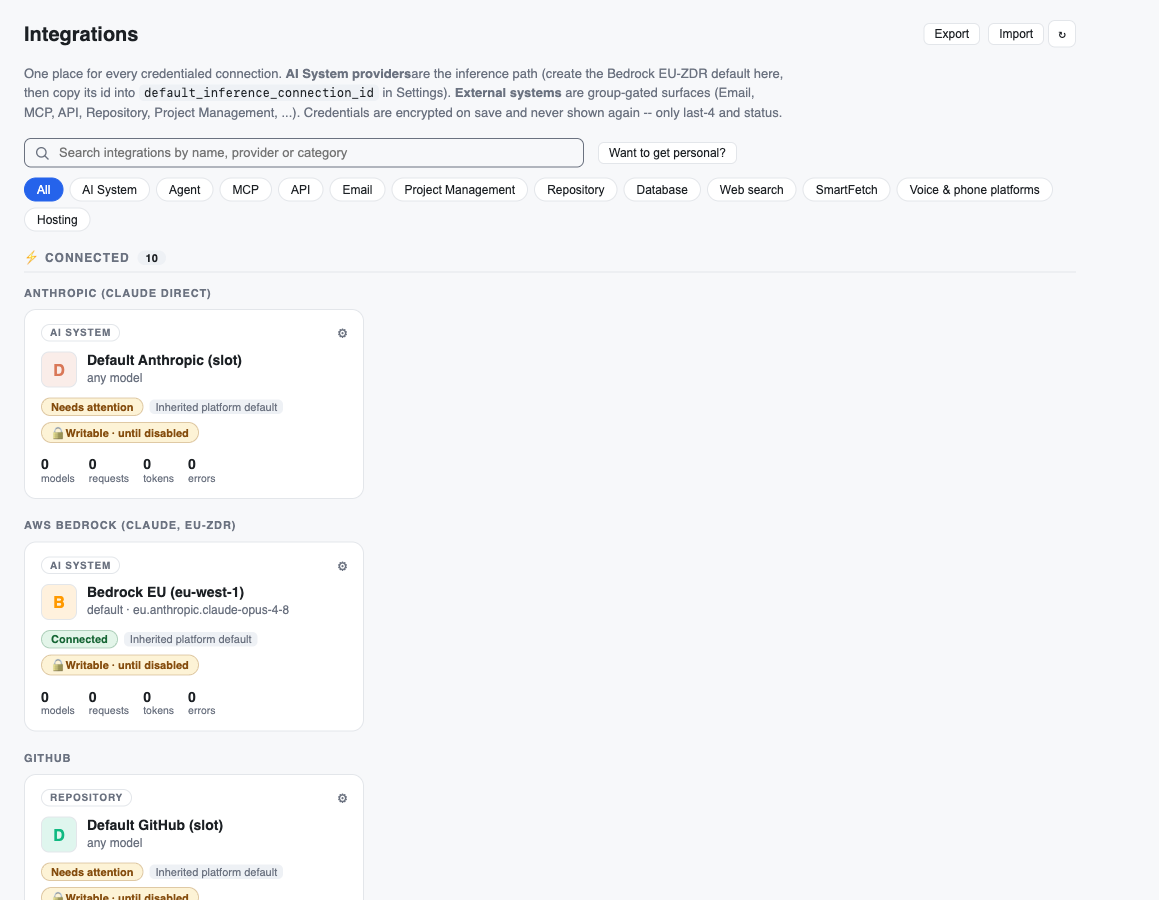
Task: Click the orange D avatar for Default Anthropic
Action: pos(59,369)
